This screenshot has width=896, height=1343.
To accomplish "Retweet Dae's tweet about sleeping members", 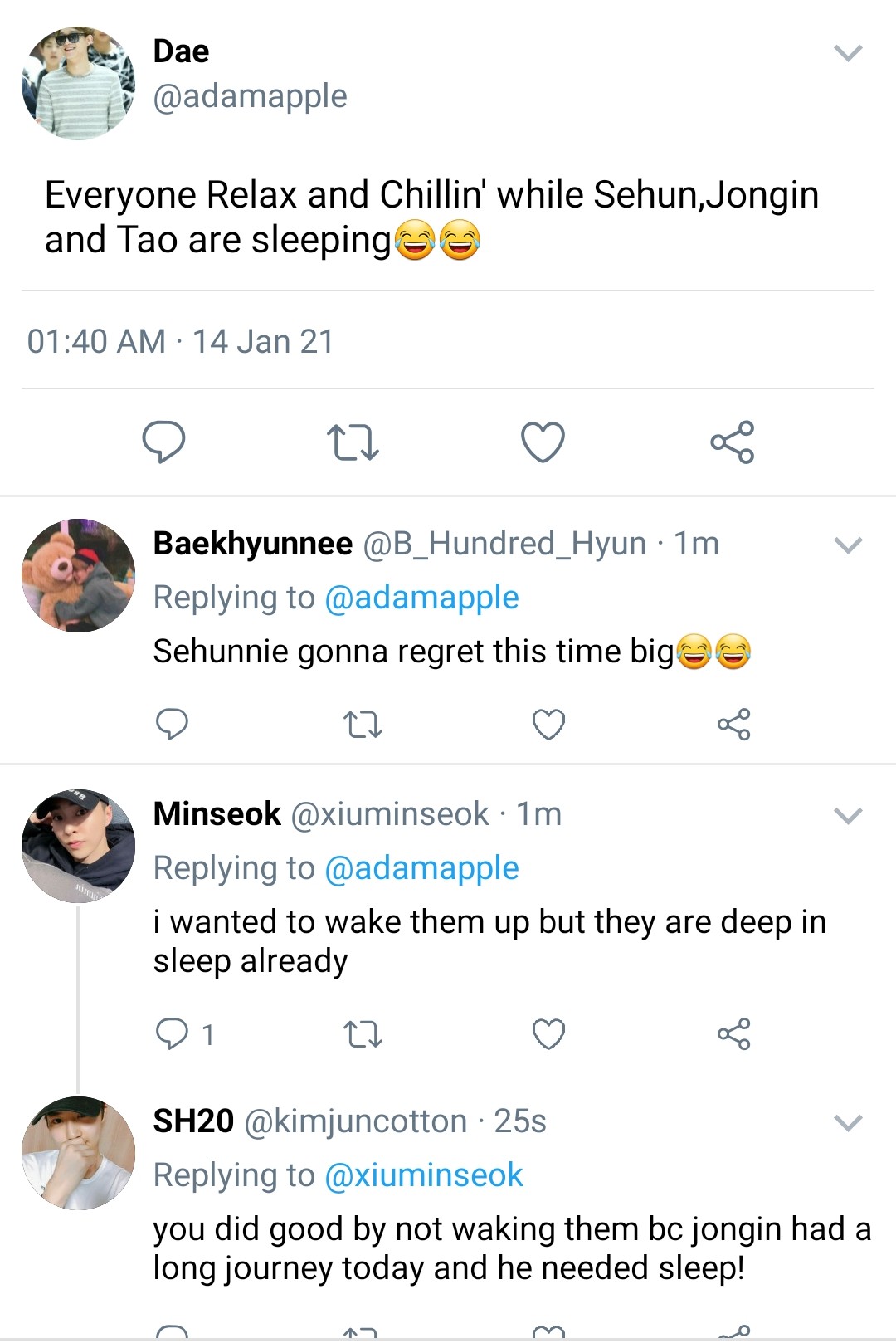I will [x=353, y=442].
